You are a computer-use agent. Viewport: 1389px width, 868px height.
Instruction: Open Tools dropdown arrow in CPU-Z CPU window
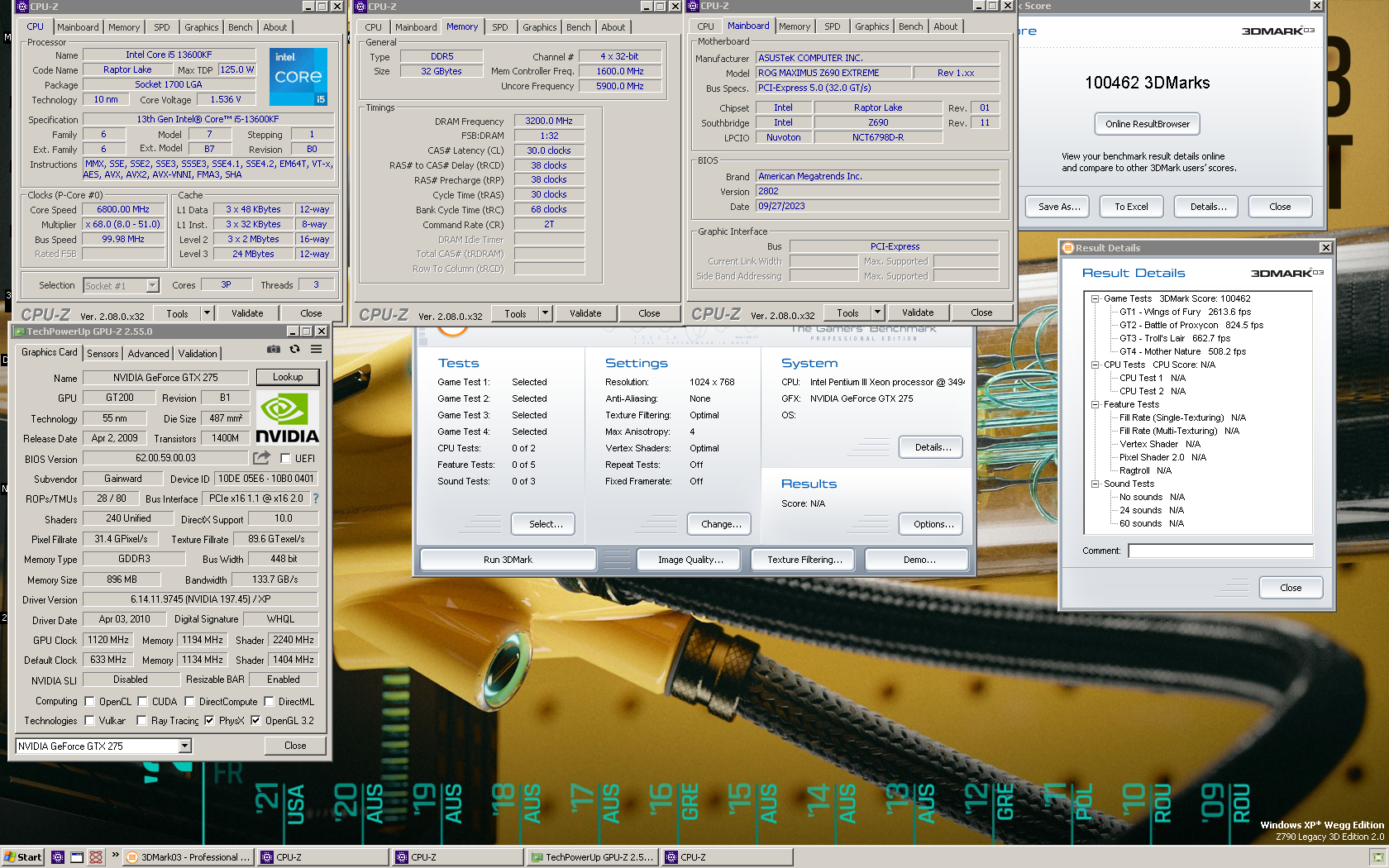207,313
